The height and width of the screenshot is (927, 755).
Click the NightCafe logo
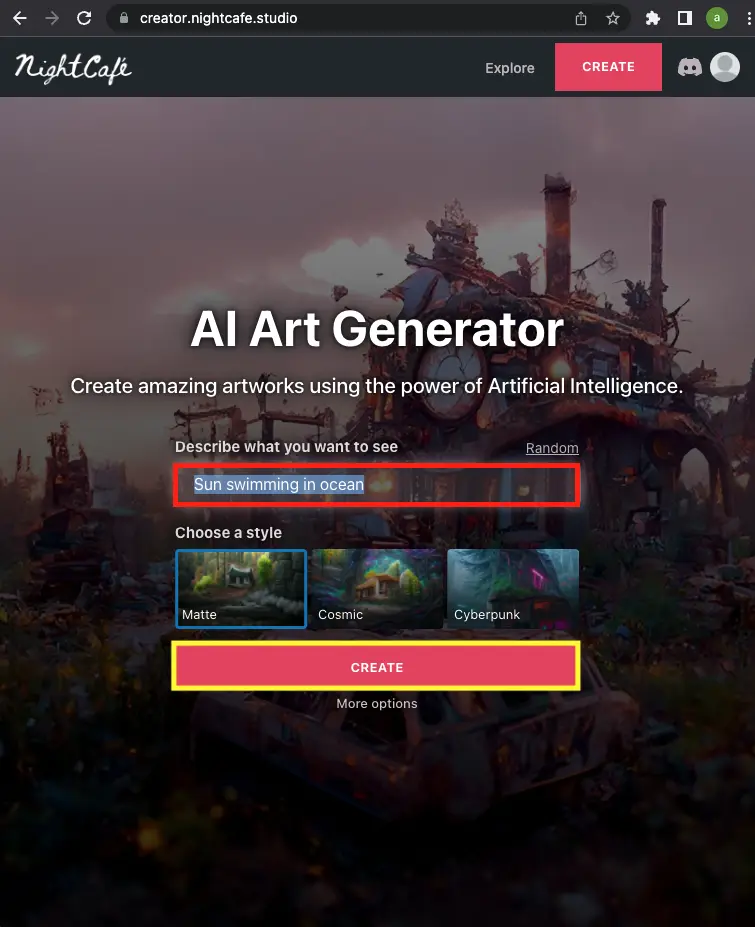73,69
